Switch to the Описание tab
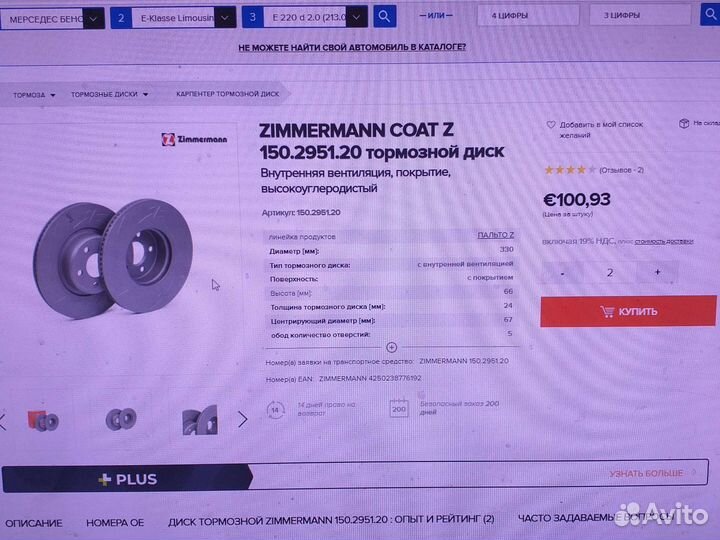This screenshot has width=720, height=540. (x=34, y=523)
